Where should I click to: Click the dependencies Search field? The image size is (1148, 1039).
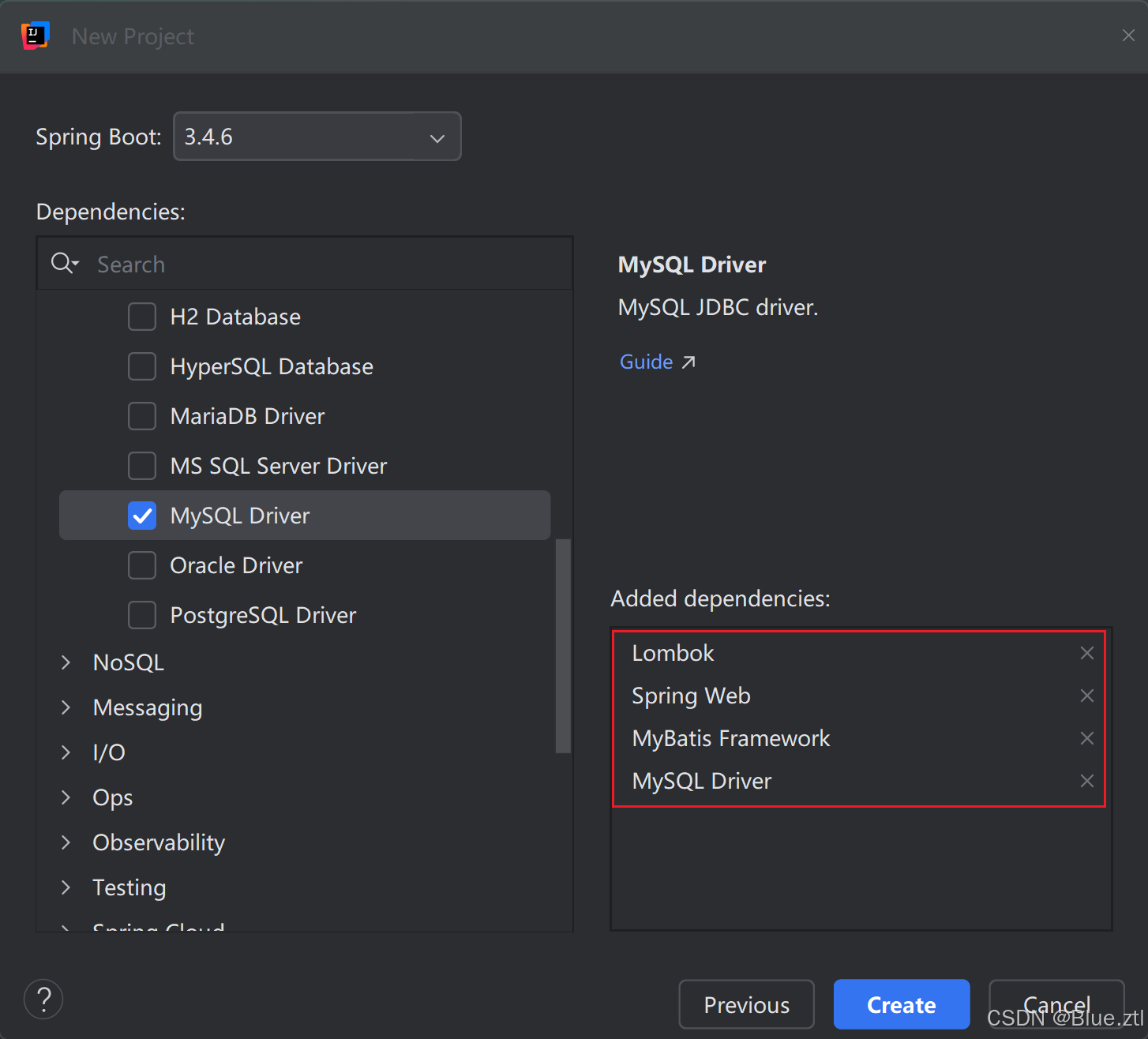[x=304, y=264]
